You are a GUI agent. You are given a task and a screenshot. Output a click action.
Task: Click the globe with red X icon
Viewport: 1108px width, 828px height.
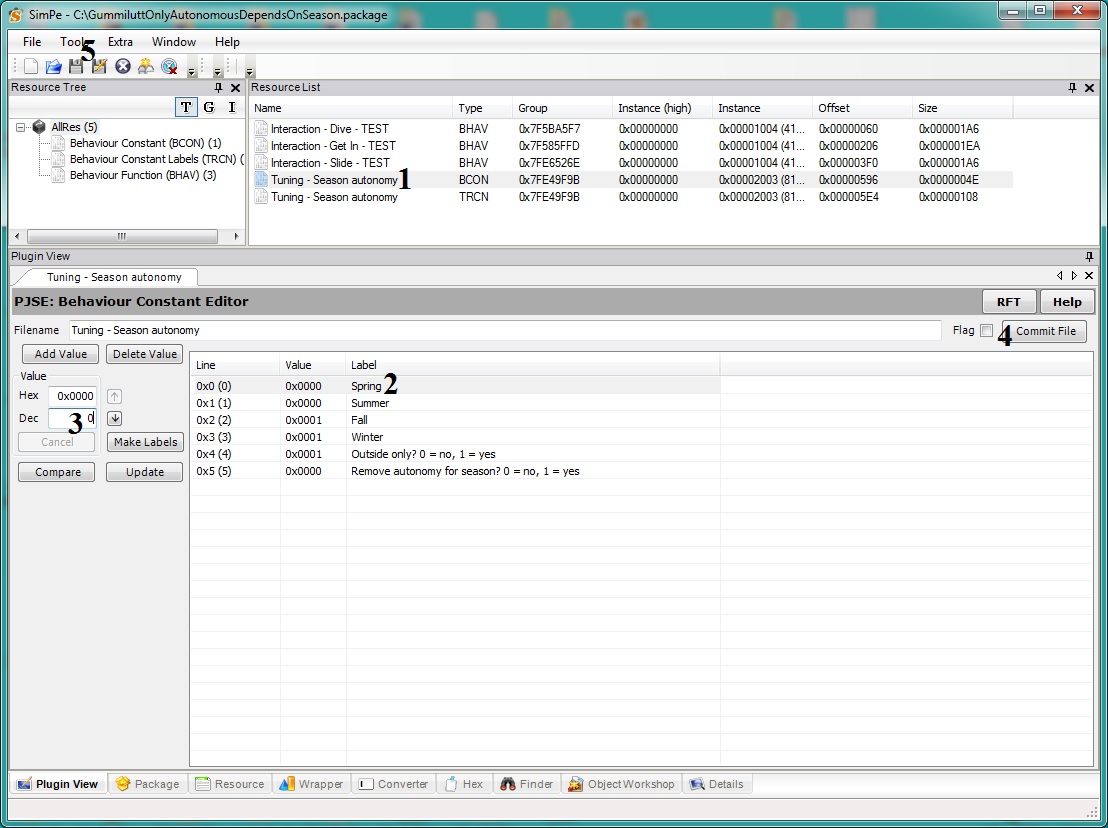(169, 66)
